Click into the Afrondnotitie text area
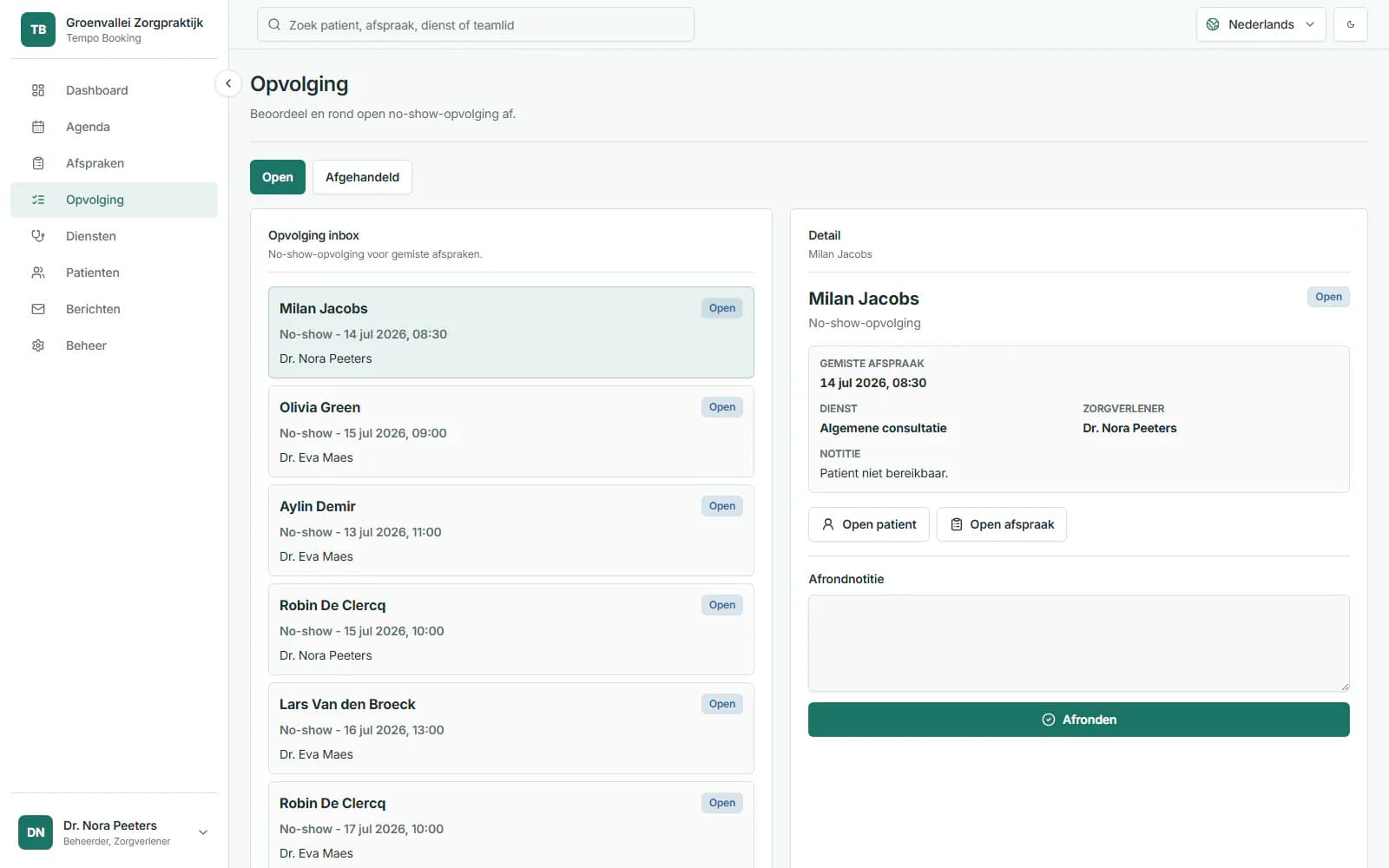Screen dimensions: 1389x868 1079,643
